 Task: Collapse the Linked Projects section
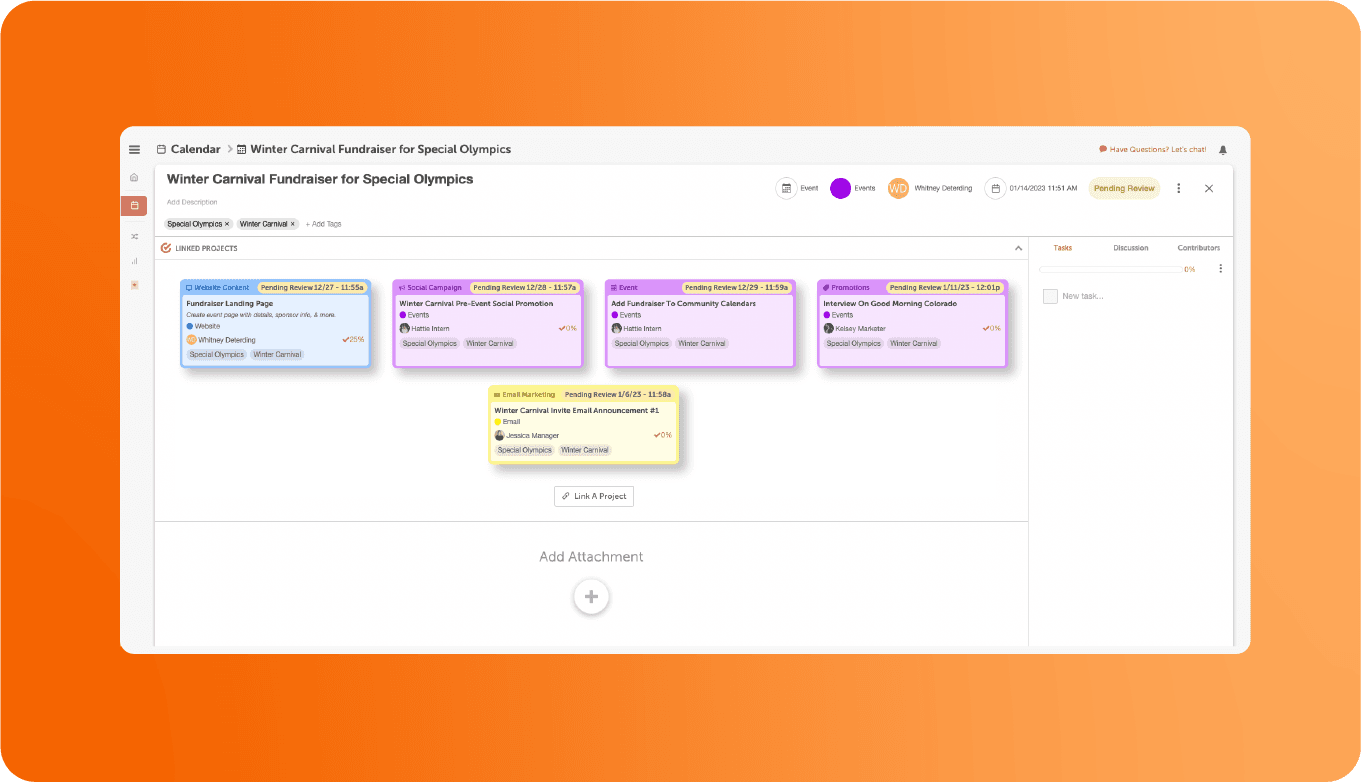coord(1019,248)
